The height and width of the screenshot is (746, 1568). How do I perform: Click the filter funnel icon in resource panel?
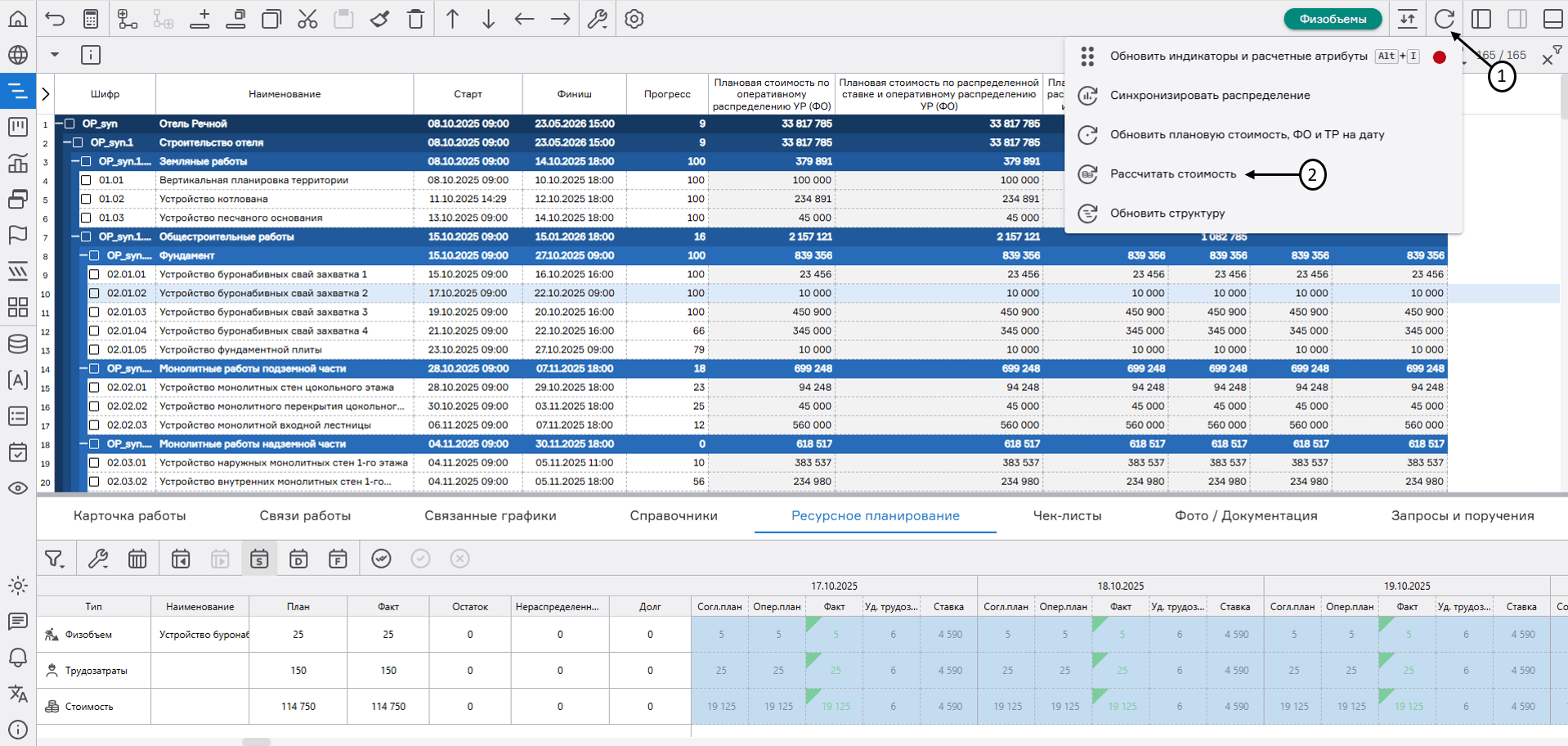tap(54, 559)
